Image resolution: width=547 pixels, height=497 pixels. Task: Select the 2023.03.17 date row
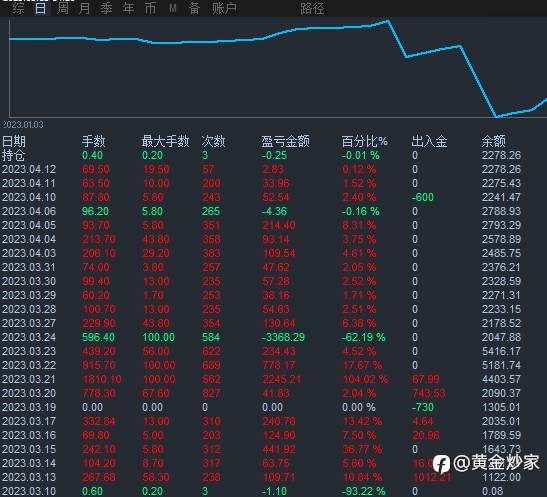point(29,421)
